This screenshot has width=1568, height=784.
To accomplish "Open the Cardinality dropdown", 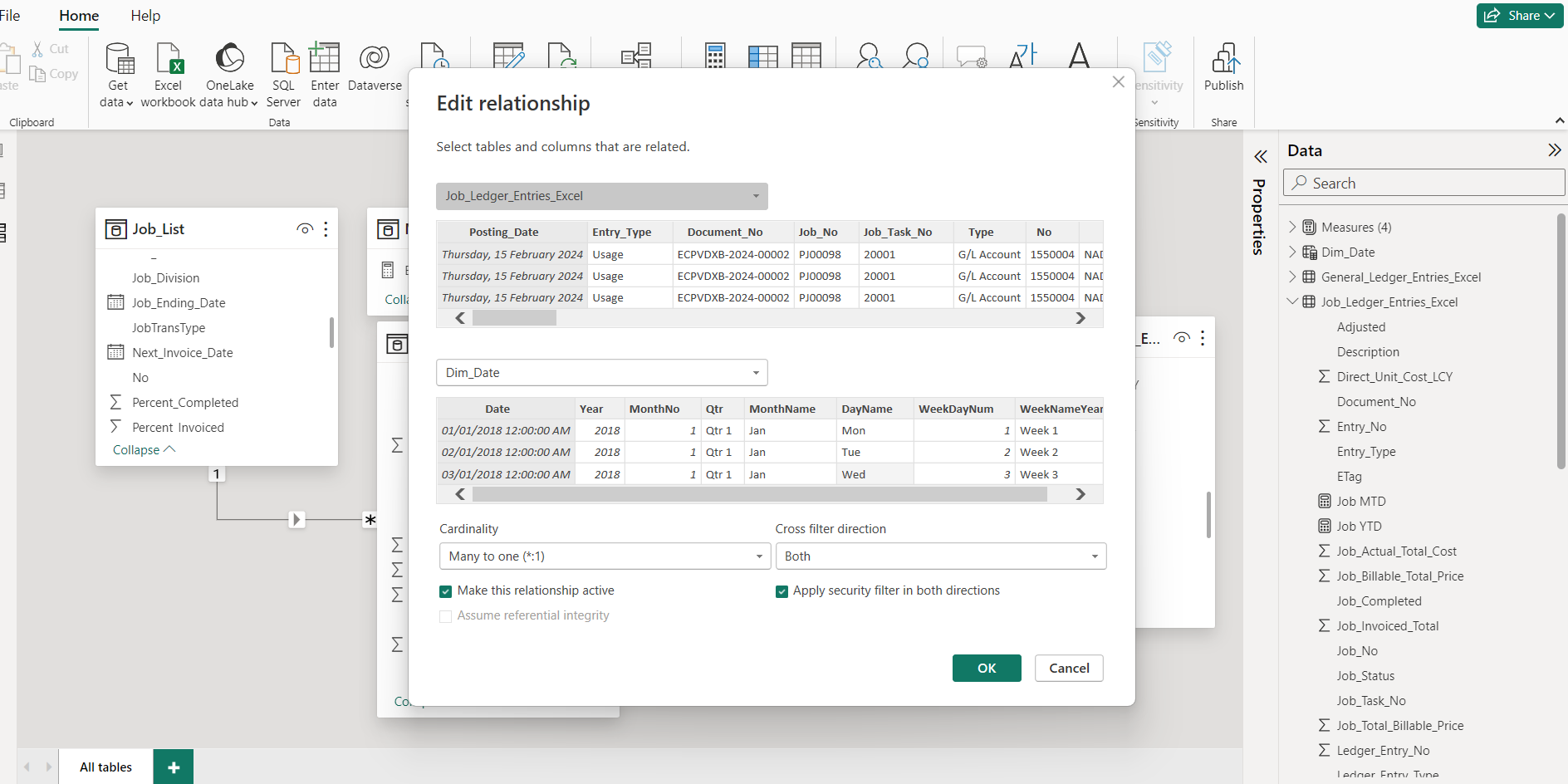I will tap(605, 556).
